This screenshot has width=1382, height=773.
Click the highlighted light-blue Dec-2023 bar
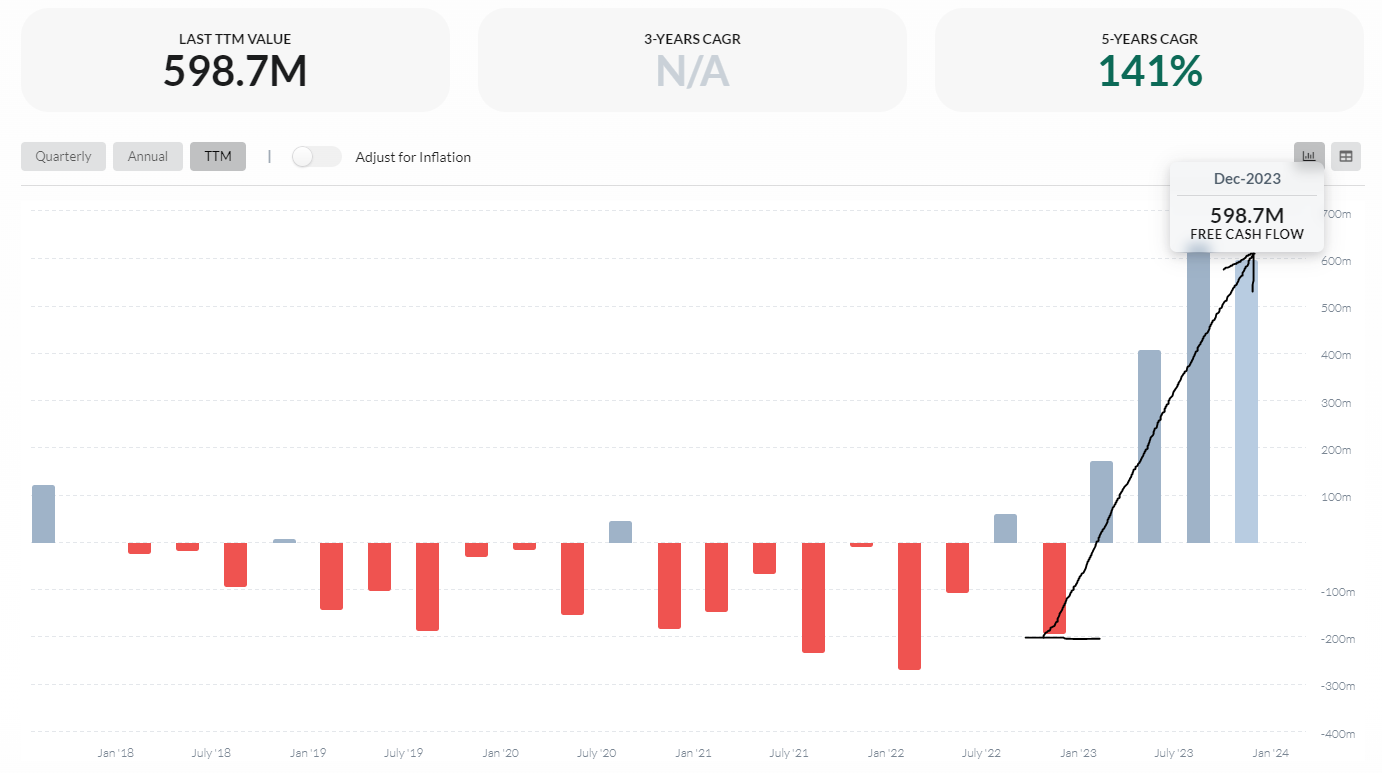point(1246,420)
